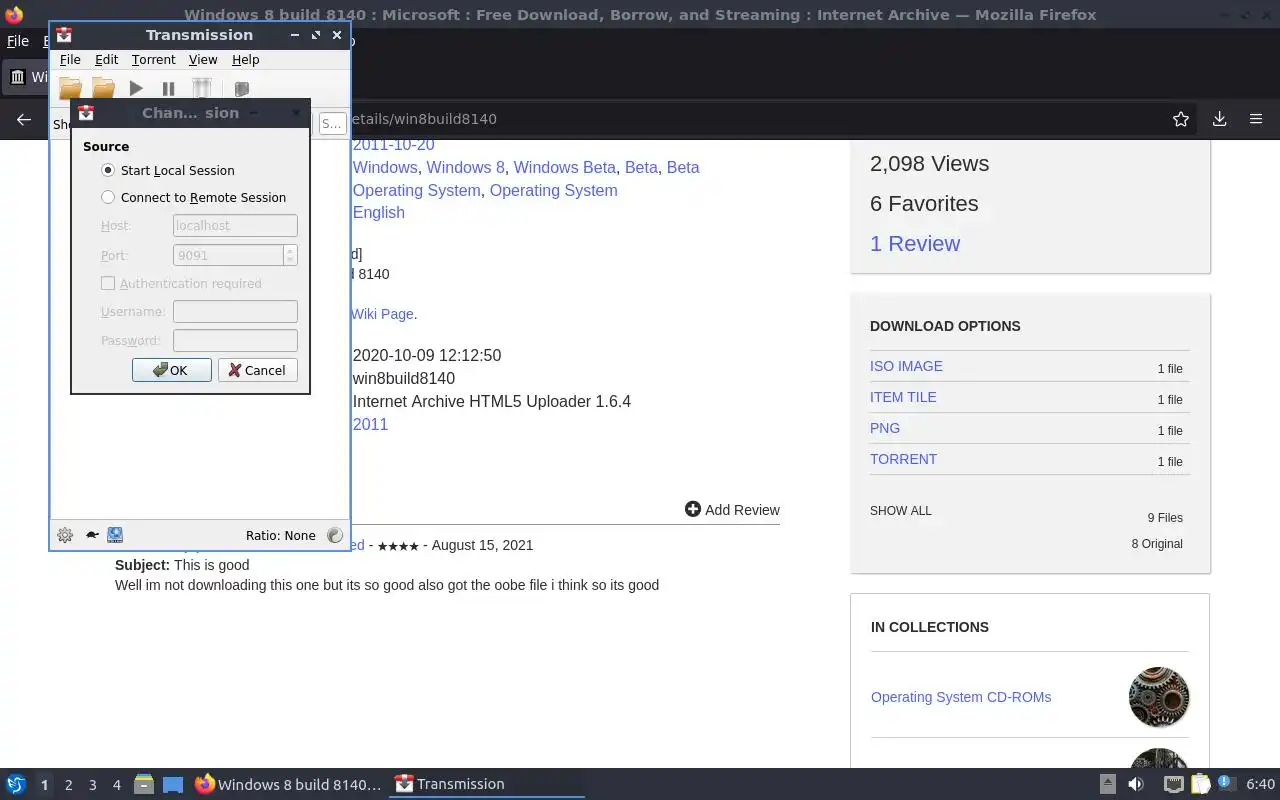Click the Remove torrent trash icon

click(x=202, y=89)
